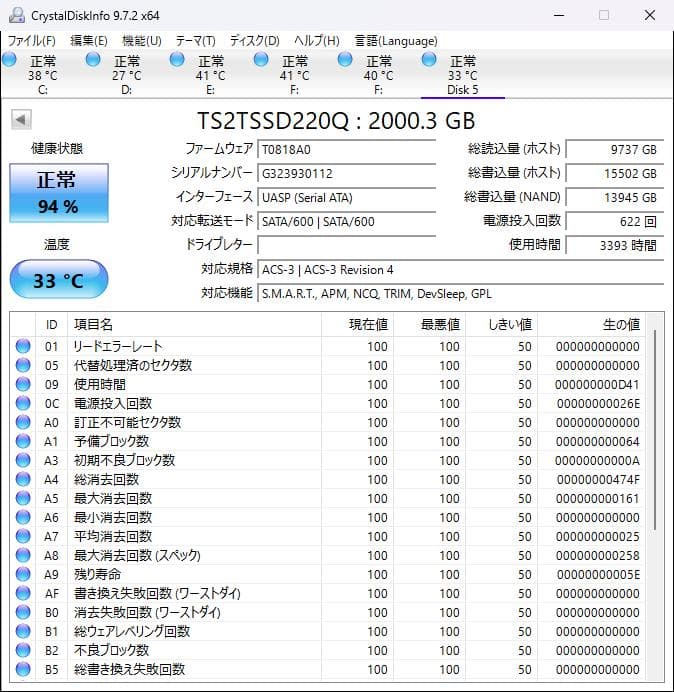Click the 最悪値 column header
The height and width of the screenshot is (692, 674).
pyautogui.click(x=429, y=324)
